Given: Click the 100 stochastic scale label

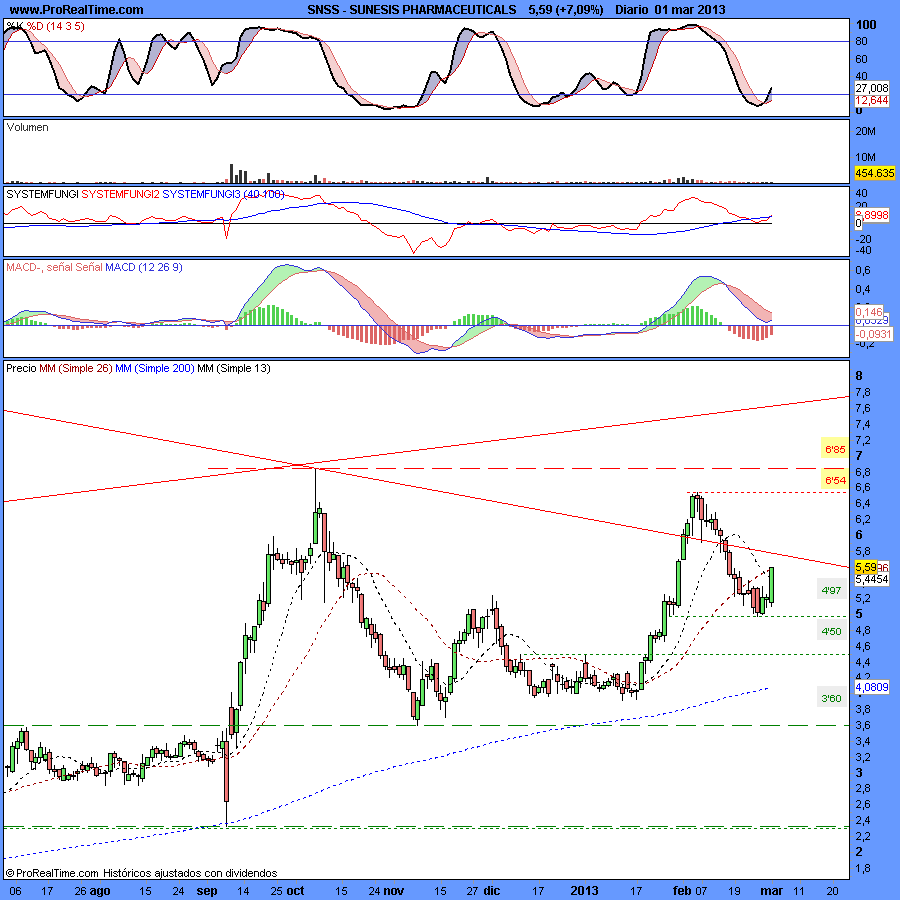Looking at the screenshot, I should coord(866,24).
